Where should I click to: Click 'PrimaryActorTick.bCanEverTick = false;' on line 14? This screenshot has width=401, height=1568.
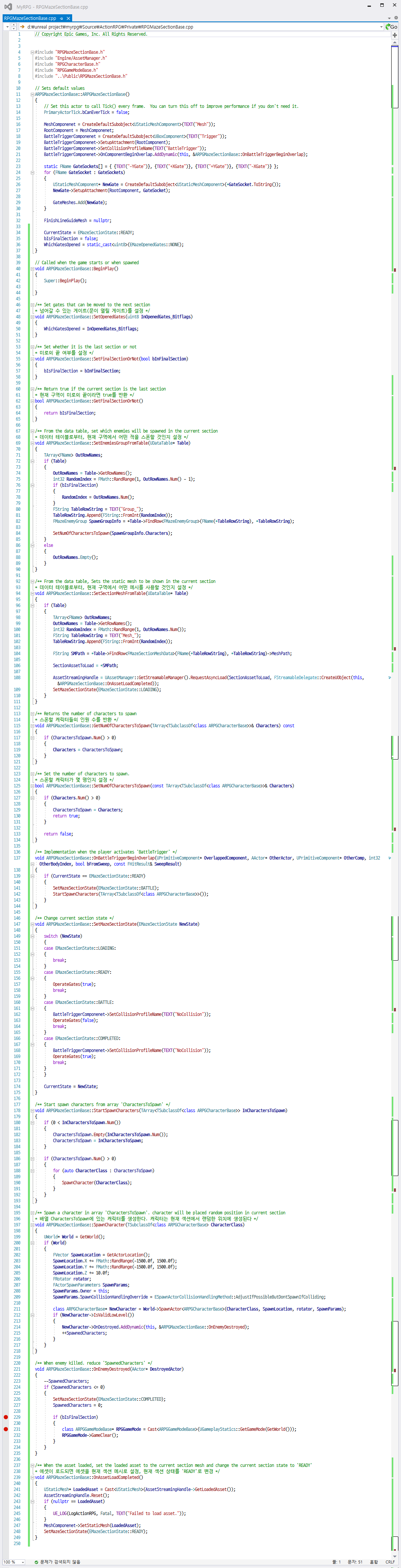[x=86, y=112]
